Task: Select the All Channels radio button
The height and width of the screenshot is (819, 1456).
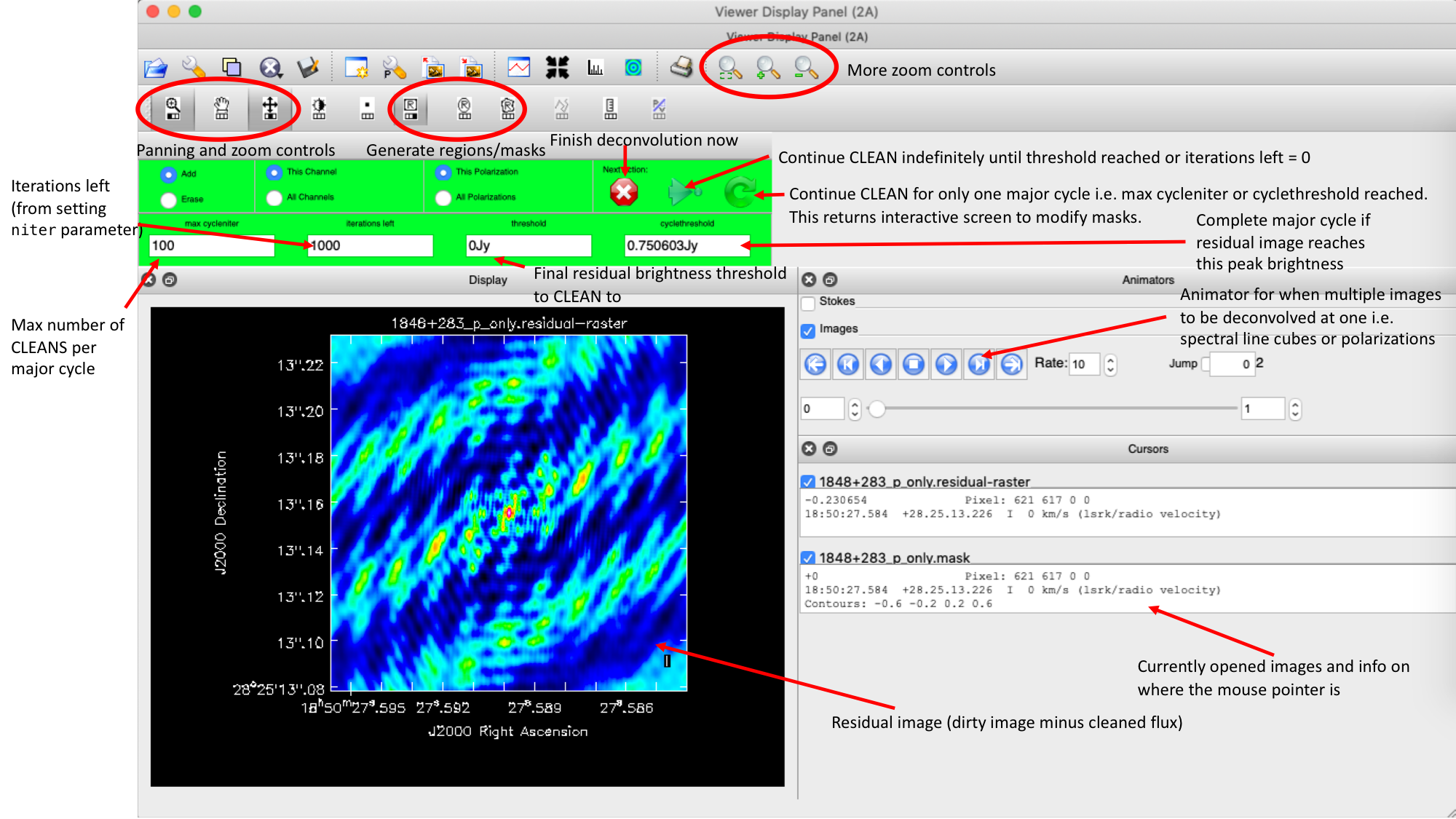Action: 274,197
